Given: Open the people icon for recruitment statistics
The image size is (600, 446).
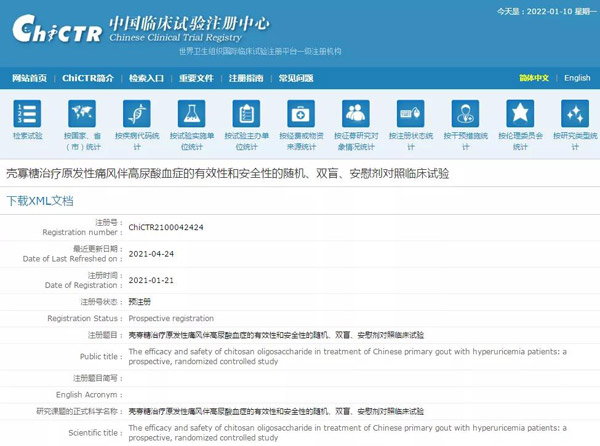Looking at the screenshot, I should (356, 113).
